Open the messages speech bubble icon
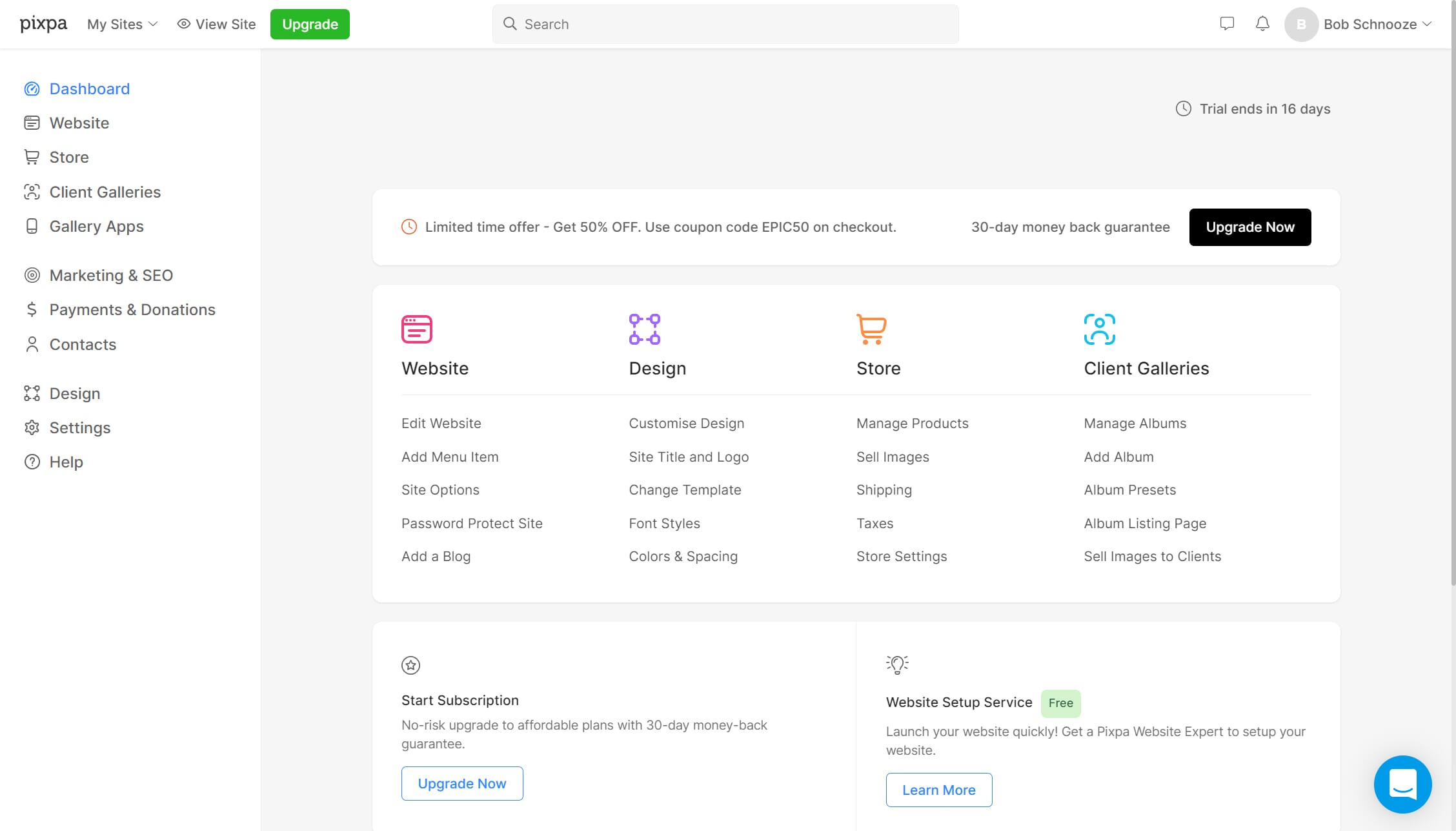Image resolution: width=1456 pixels, height=831 pixels. click(1227, 24)
